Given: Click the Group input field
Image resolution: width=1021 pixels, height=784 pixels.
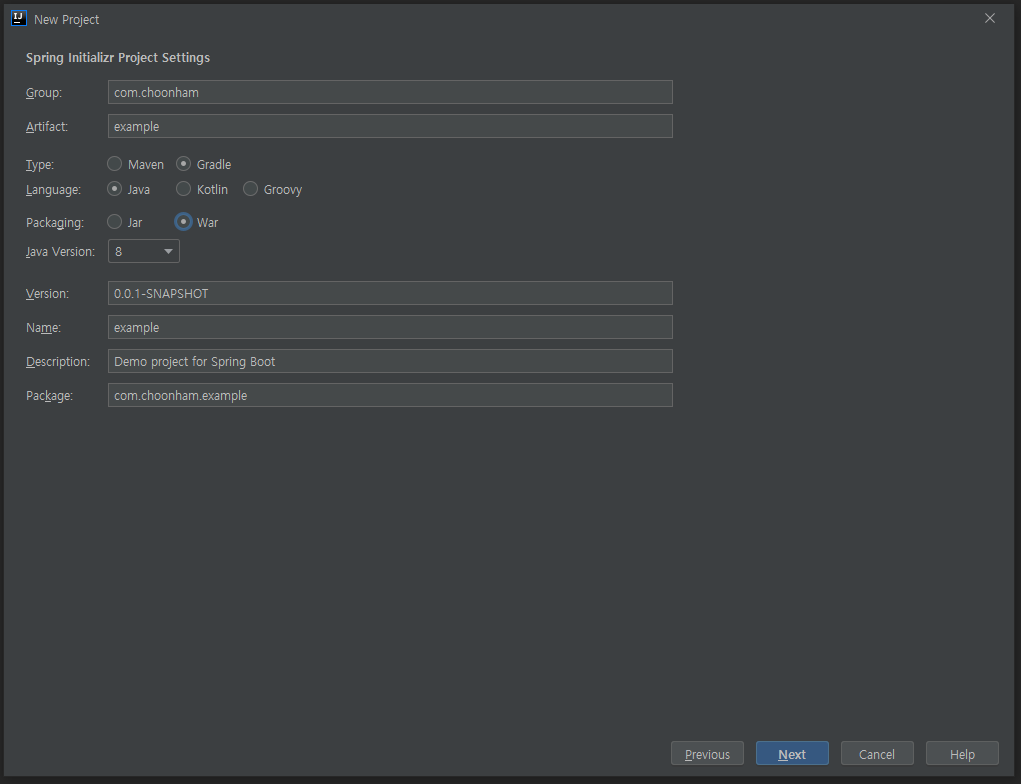Looking at the screenshot, I should pos(390,92).
